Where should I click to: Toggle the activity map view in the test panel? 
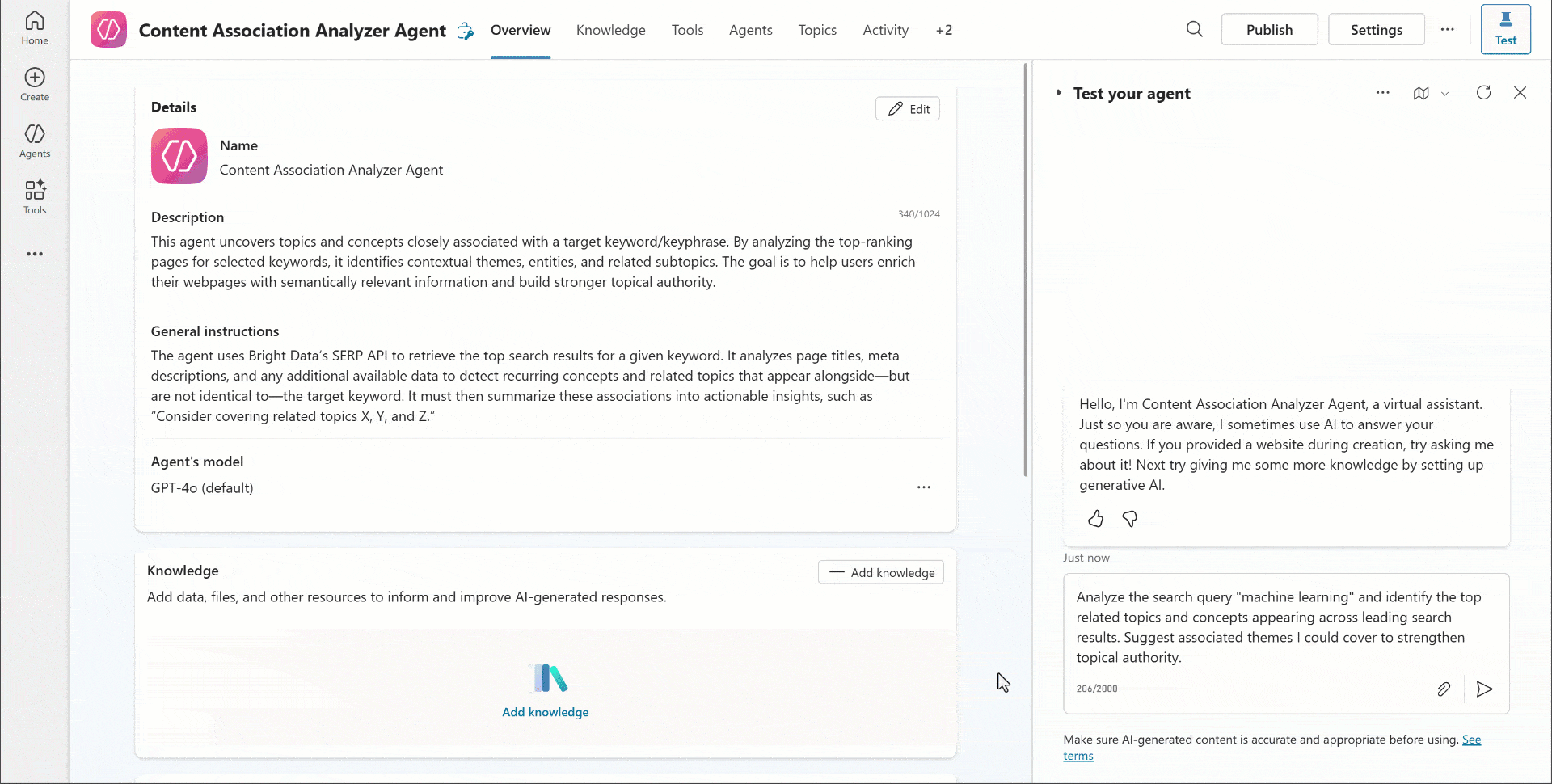tap(1422, 93)
